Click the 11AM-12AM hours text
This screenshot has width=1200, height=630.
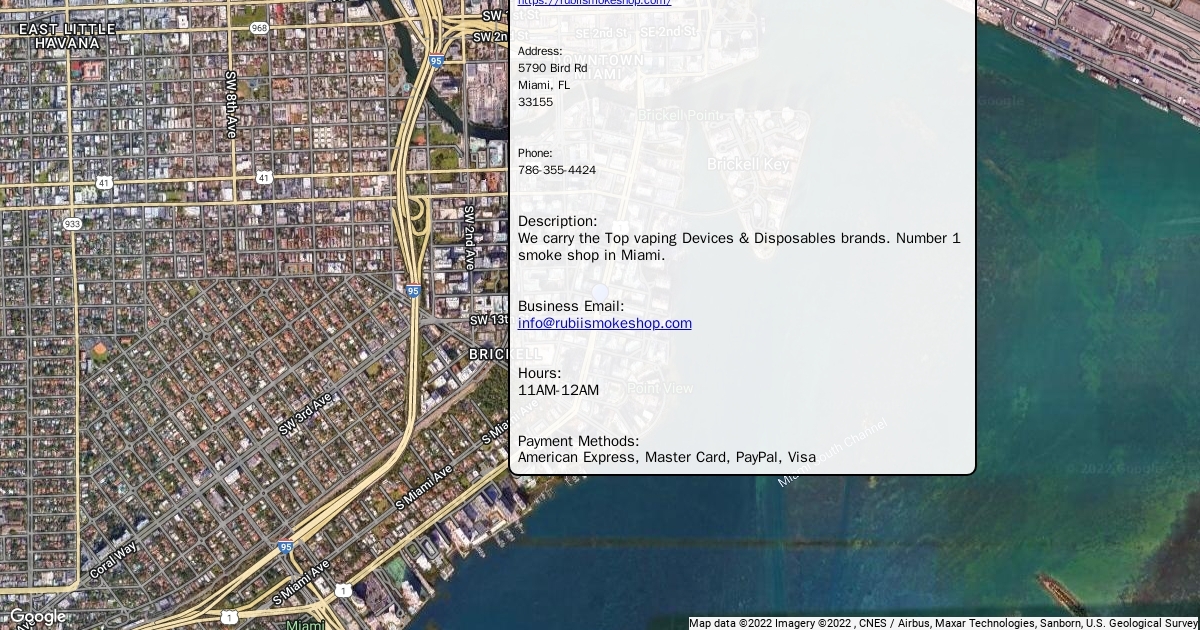(558, 390)
